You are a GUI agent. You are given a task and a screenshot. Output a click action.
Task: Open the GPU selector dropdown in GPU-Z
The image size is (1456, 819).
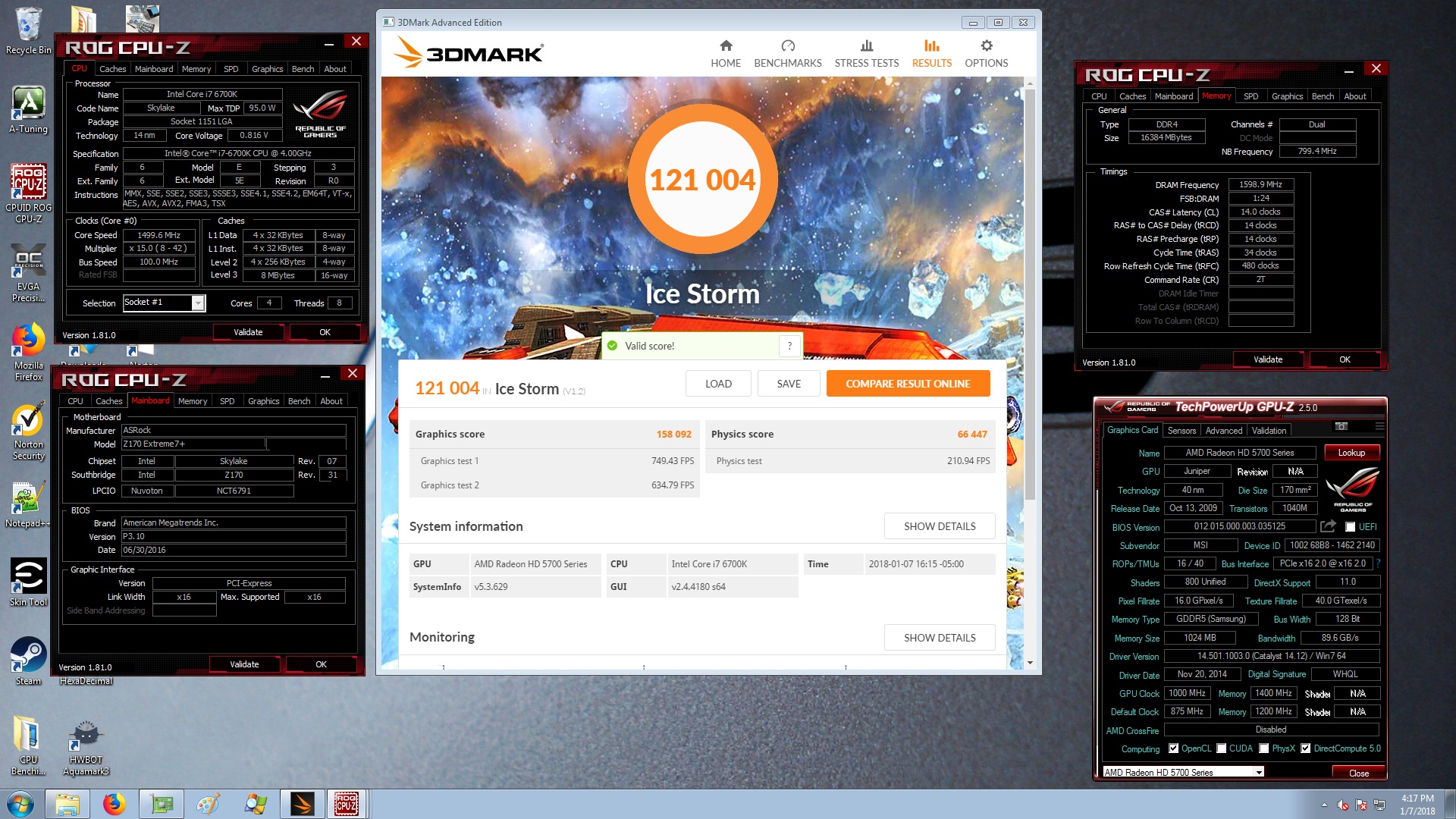tap(1259, 772)
